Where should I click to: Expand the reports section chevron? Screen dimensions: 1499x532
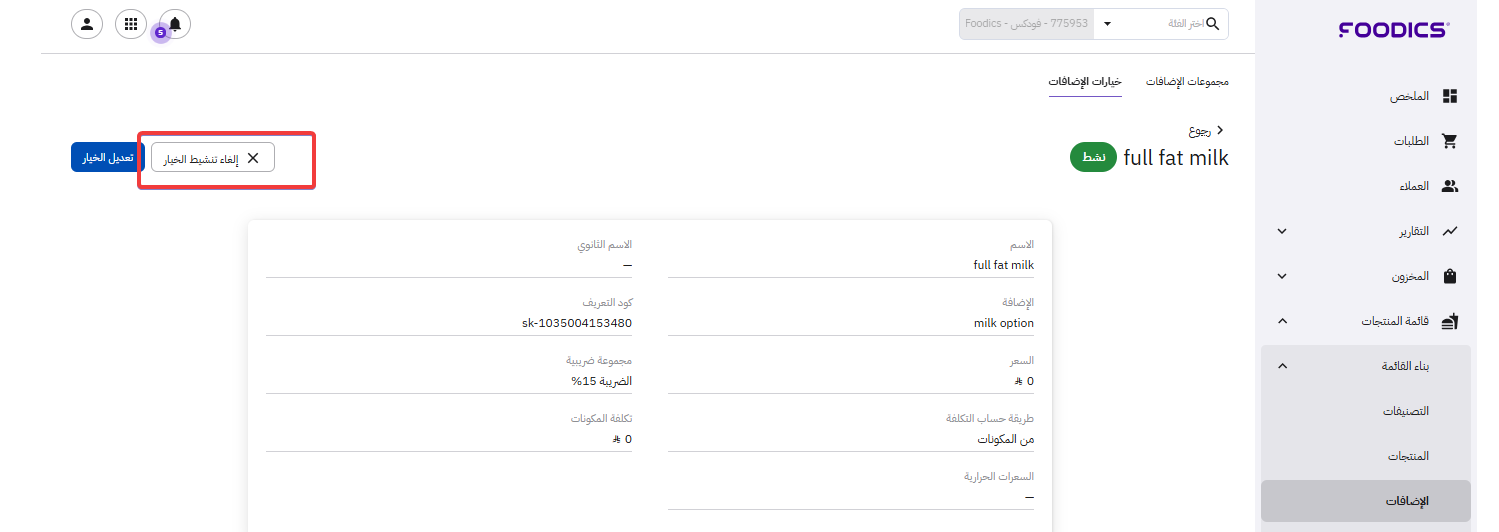1282,231
